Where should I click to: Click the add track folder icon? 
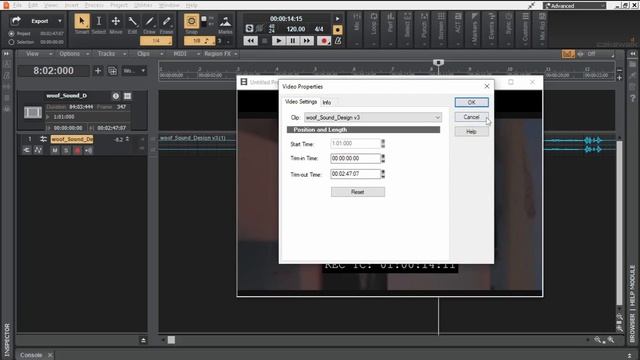pos(112,71)
